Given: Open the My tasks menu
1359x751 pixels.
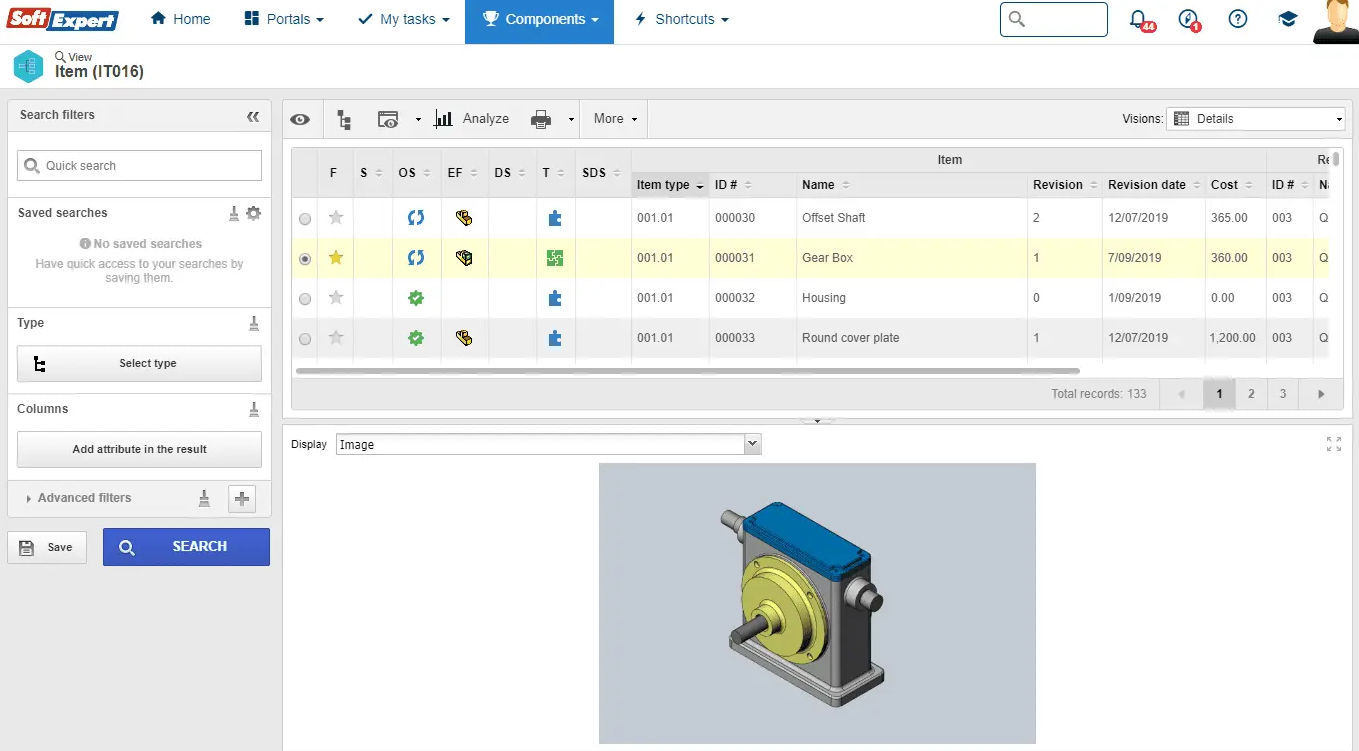Looking at the screenshot, I should 403,18.
